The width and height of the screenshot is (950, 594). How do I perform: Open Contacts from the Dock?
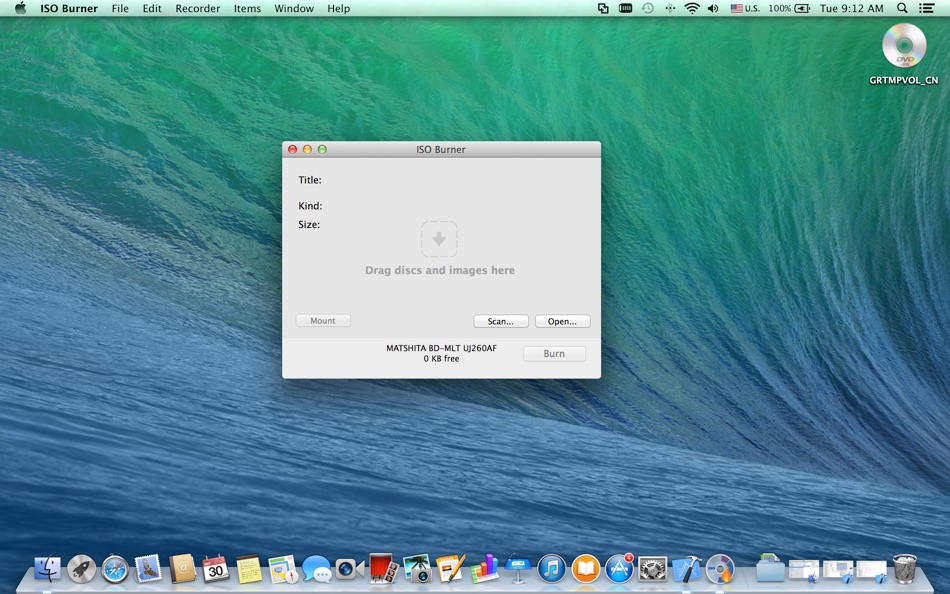pos(182,569)
